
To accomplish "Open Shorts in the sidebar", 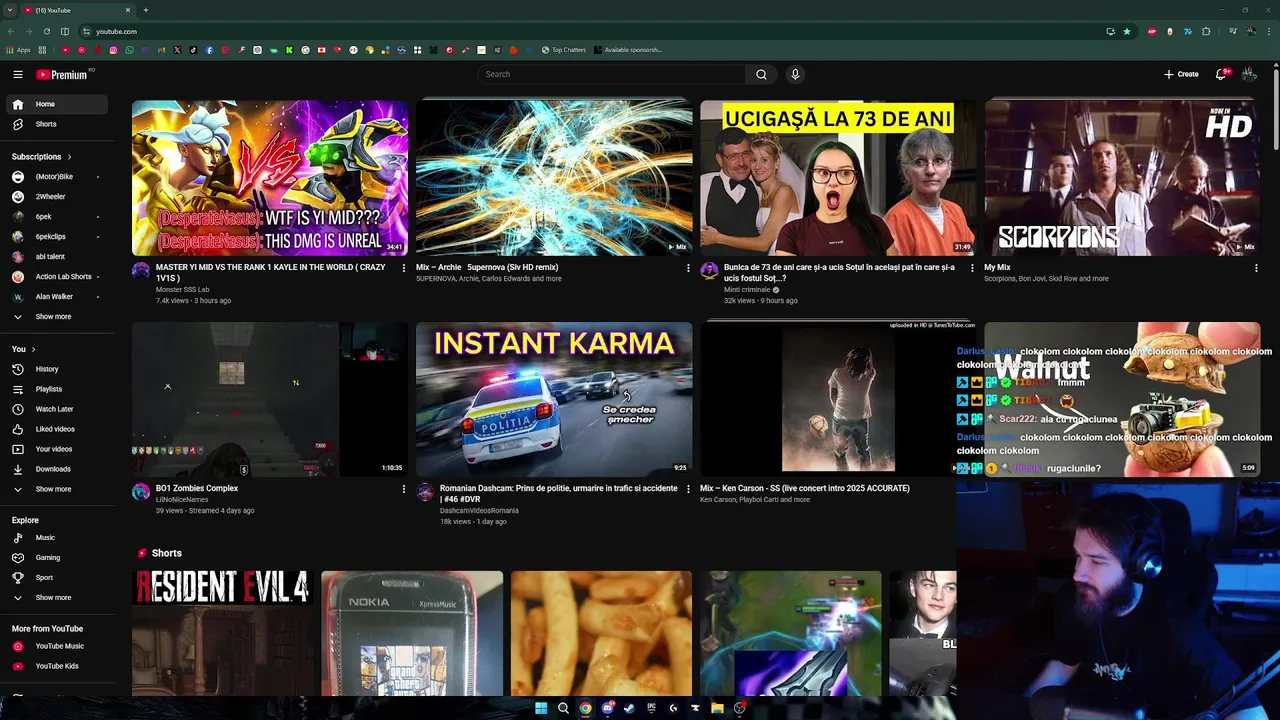I will pyautogui.click(x=56, y=124).
